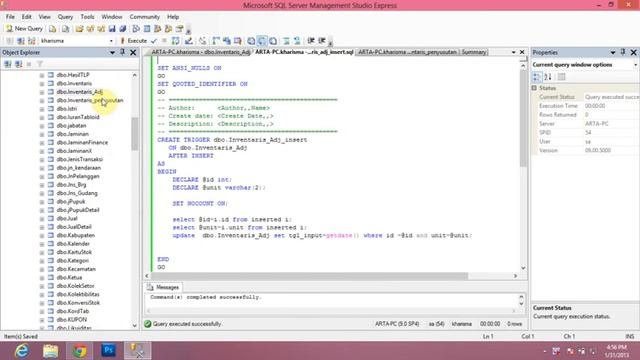This screenshot has height=360, width=640.
Task: Click the Save disk icon
Action: point(112,29)
